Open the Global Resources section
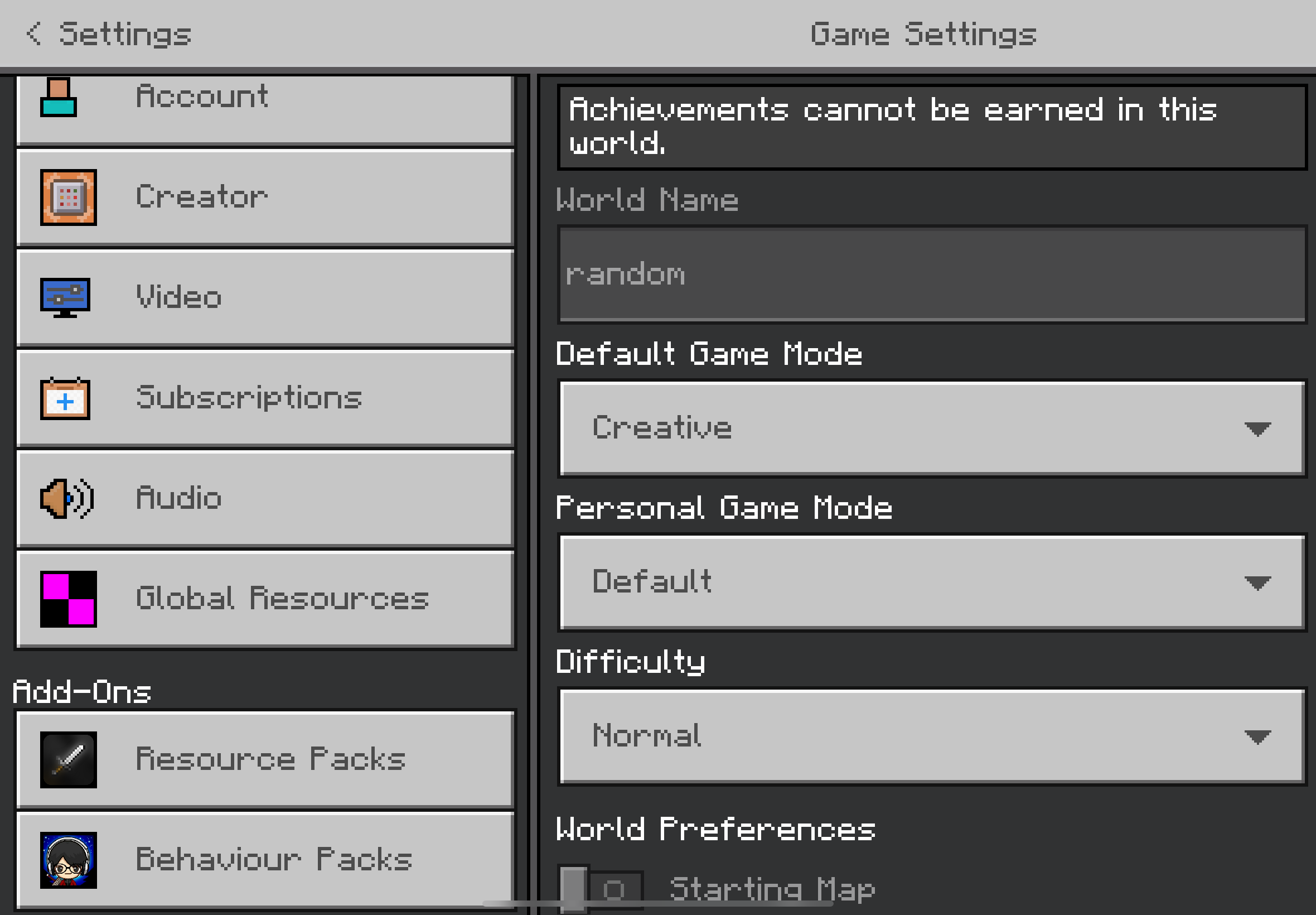 (265, 599)
